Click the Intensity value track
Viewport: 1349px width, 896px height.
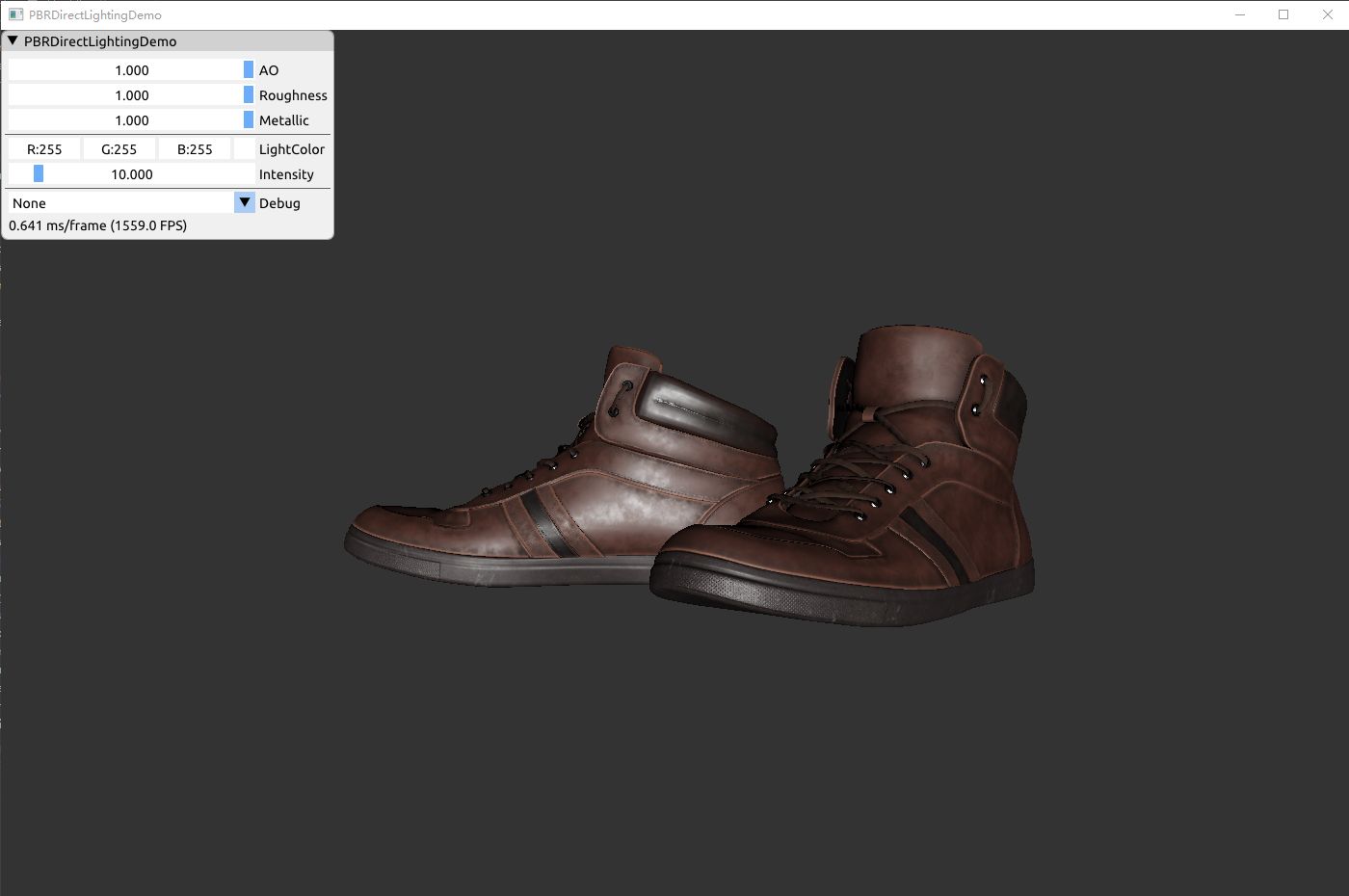(x=132, y=174)
